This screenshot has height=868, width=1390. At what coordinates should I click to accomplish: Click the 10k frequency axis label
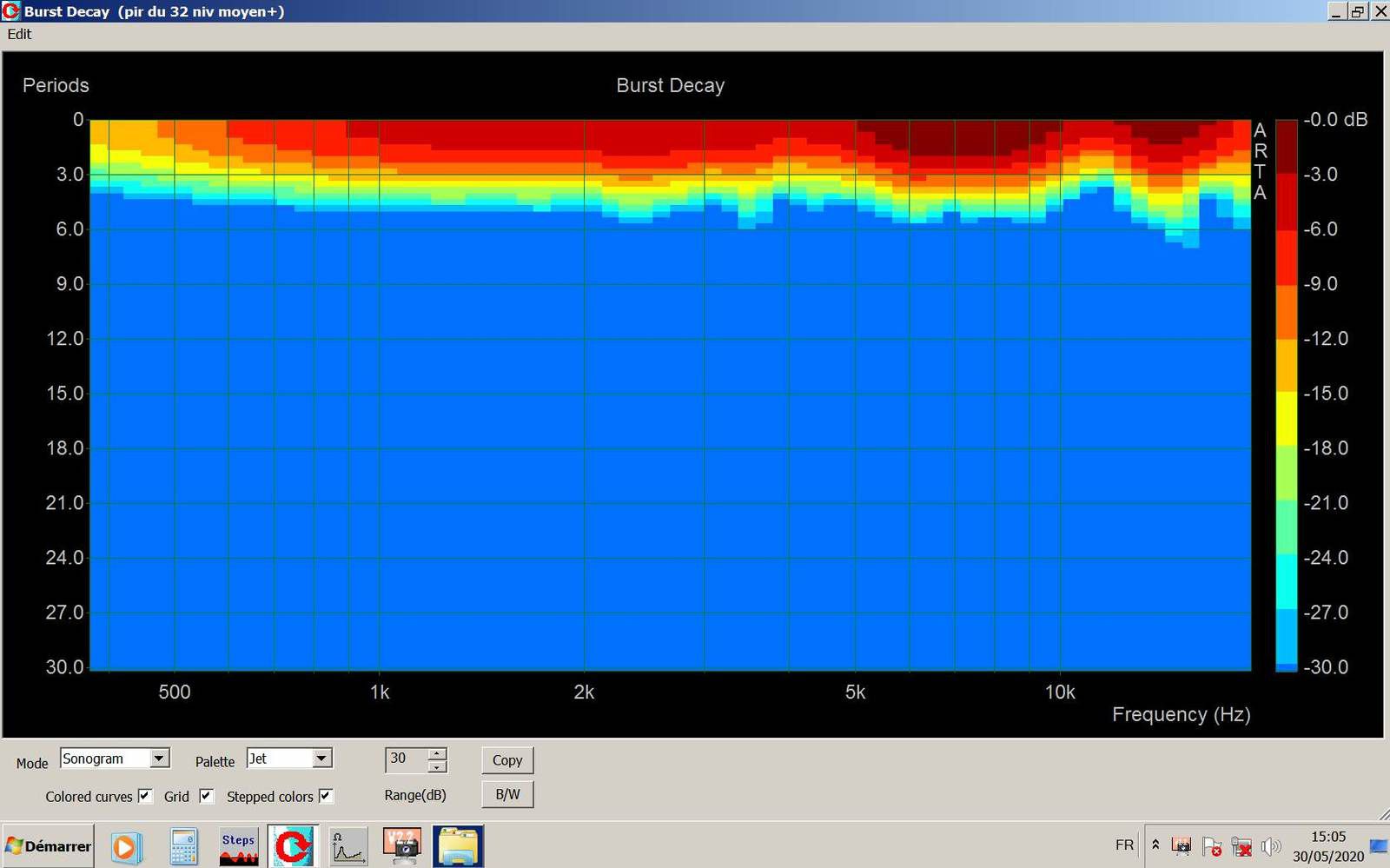coord(1060,692)
